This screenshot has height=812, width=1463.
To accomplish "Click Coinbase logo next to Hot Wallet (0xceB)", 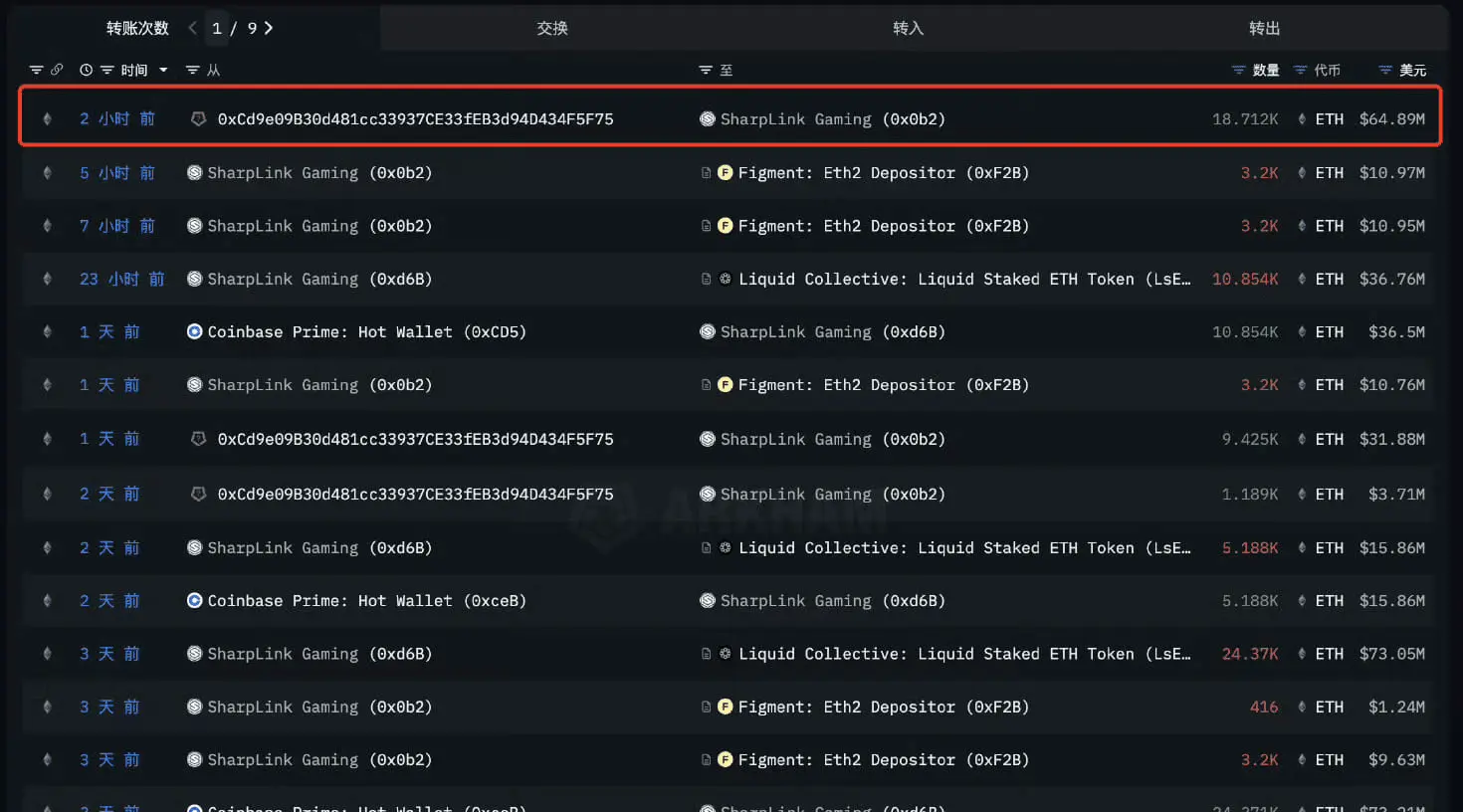I will (x=195, y=600).
